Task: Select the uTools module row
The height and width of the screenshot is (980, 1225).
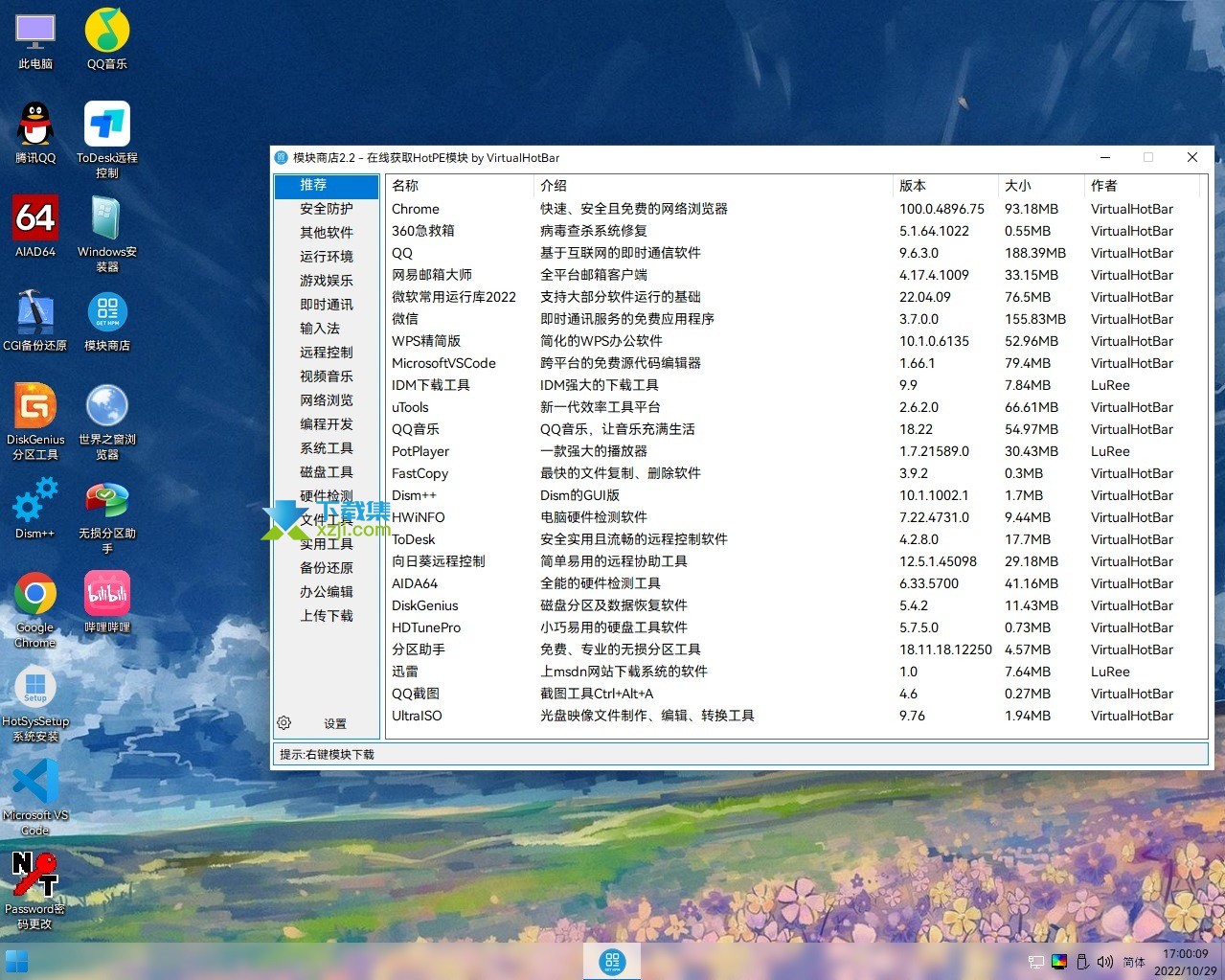Action: click(x=795, y=407)
